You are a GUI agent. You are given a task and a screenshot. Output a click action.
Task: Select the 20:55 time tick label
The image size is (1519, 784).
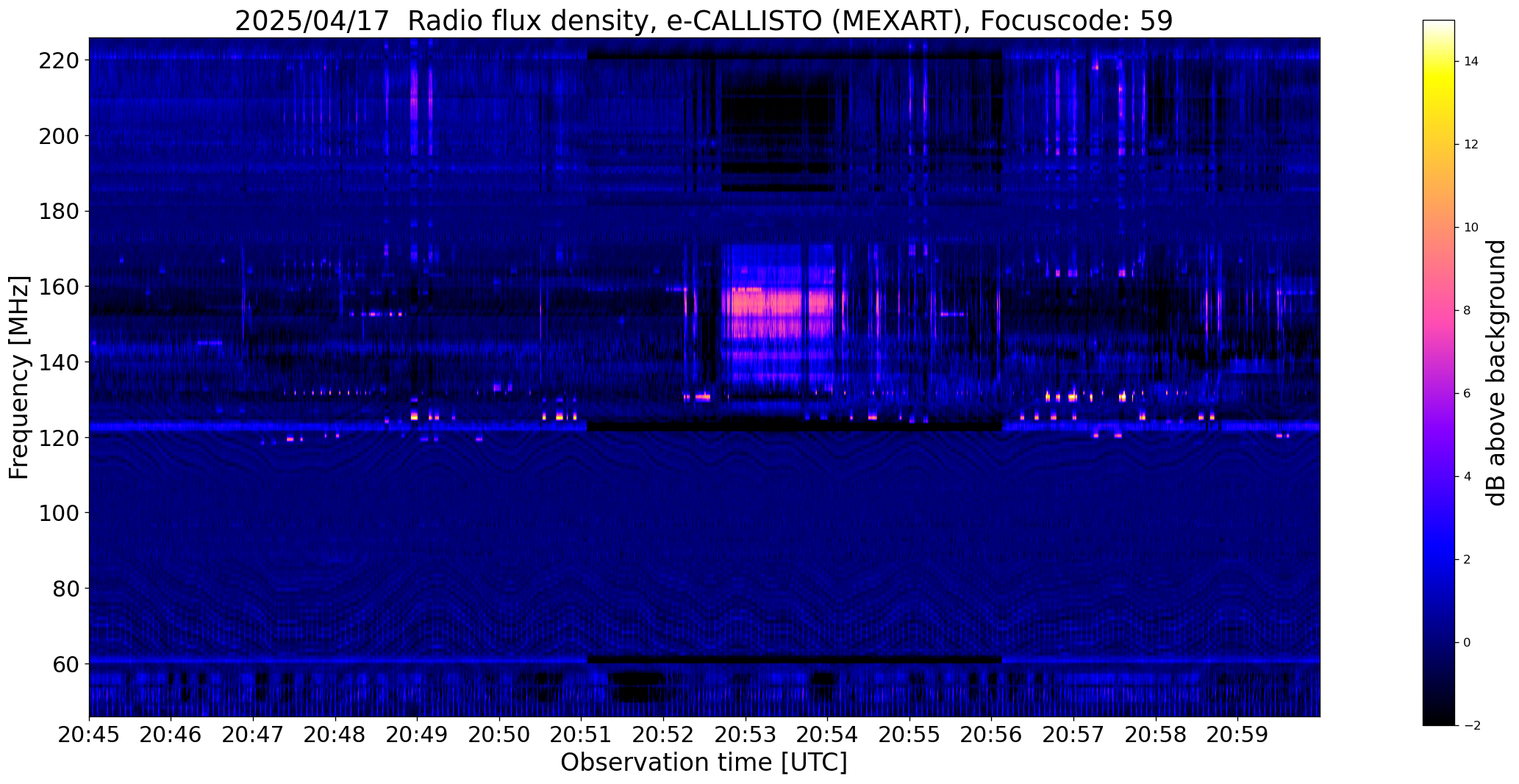pyautogui.click(x=909, y=735)
